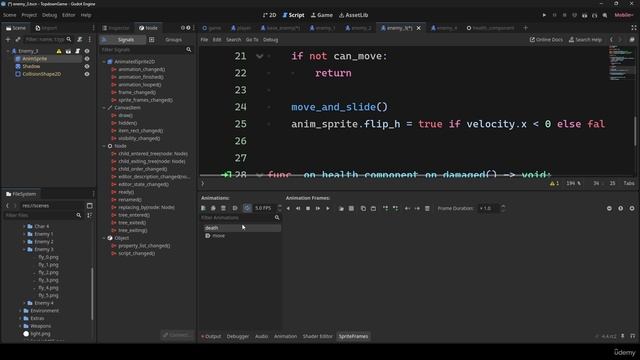Image resolution: width=640 pixels, height=360 pixels.
Task: Click the play animation backwards button
Action: pos(288,208)
